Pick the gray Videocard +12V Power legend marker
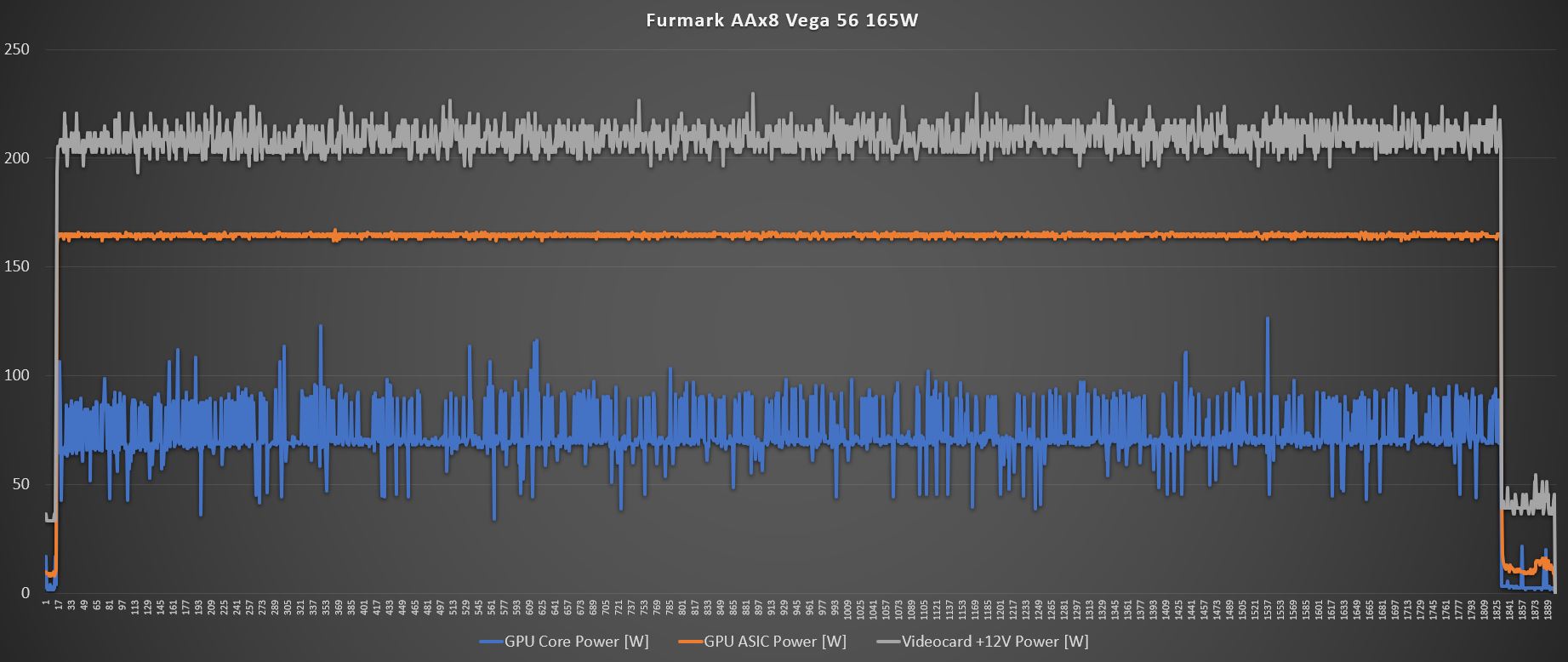The image size is (1568, 662). pyautogui.click(x=887, y=642)
